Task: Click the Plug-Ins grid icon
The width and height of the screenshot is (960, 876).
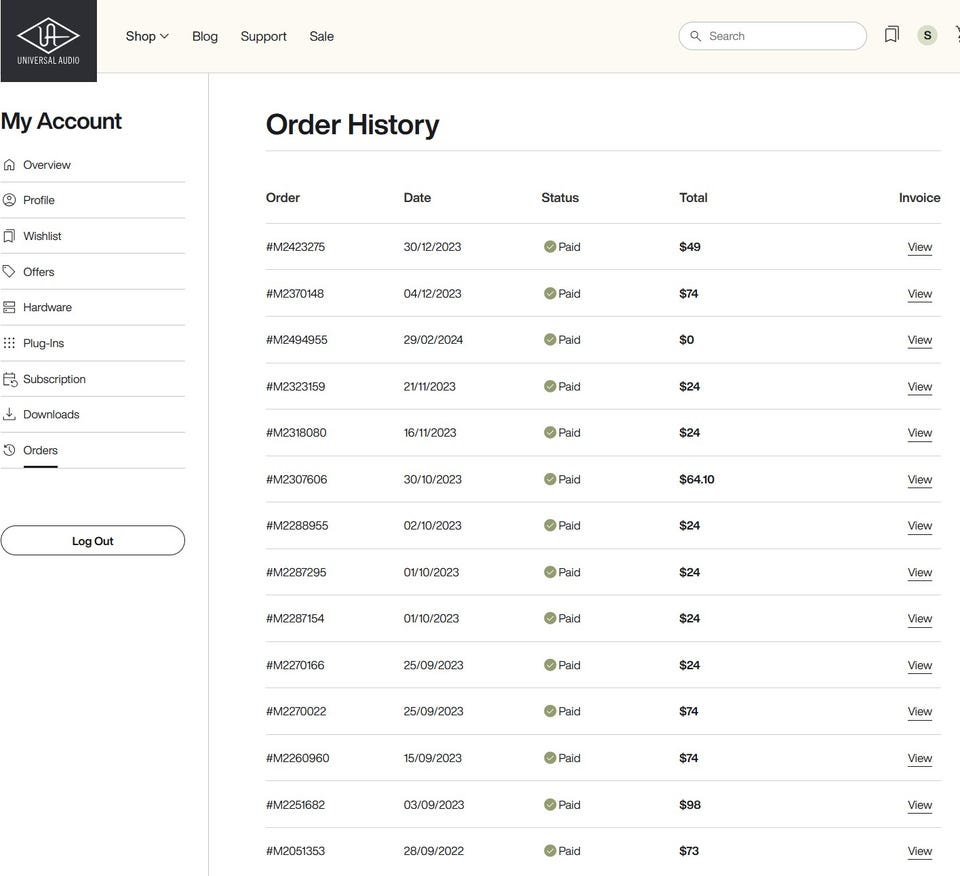Action: pyautogui.click(x=10, y=343)
